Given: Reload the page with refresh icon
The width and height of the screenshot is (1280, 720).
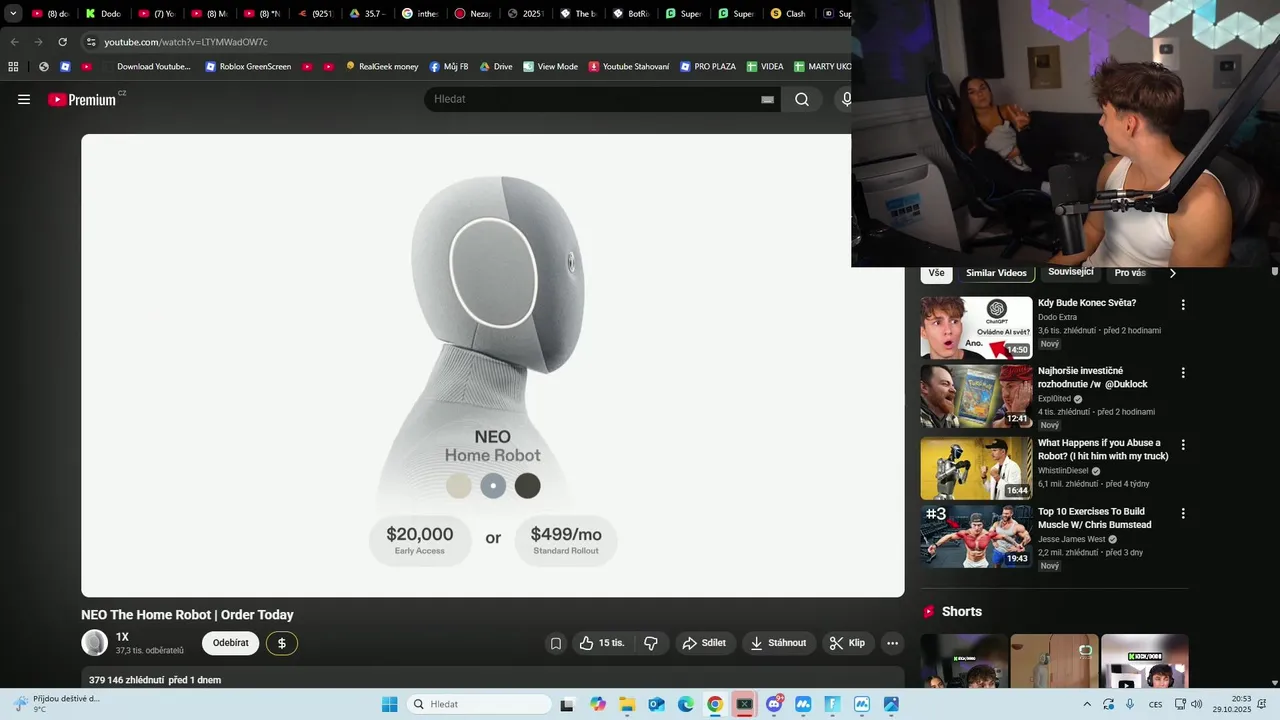Looking at the screenshot, I should 62,42.
